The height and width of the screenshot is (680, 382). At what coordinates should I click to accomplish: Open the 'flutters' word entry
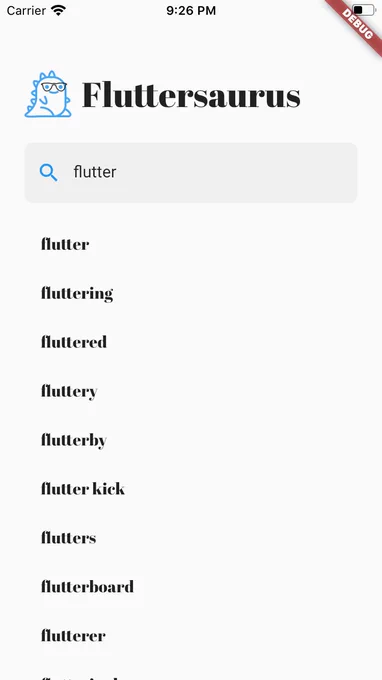click(69, 538)
